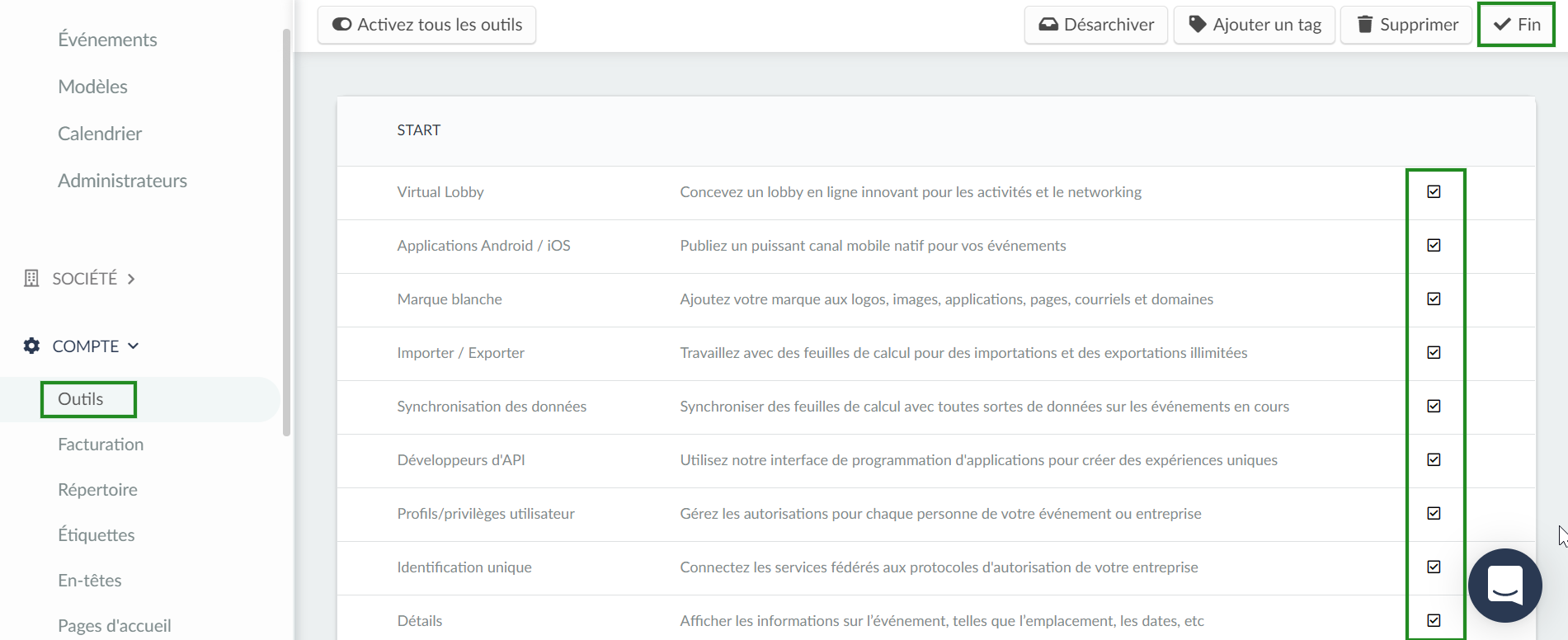Open Modèles in the sidebar
The image size is (1568, 640).
pyautogui.click(x=92, y=87)
